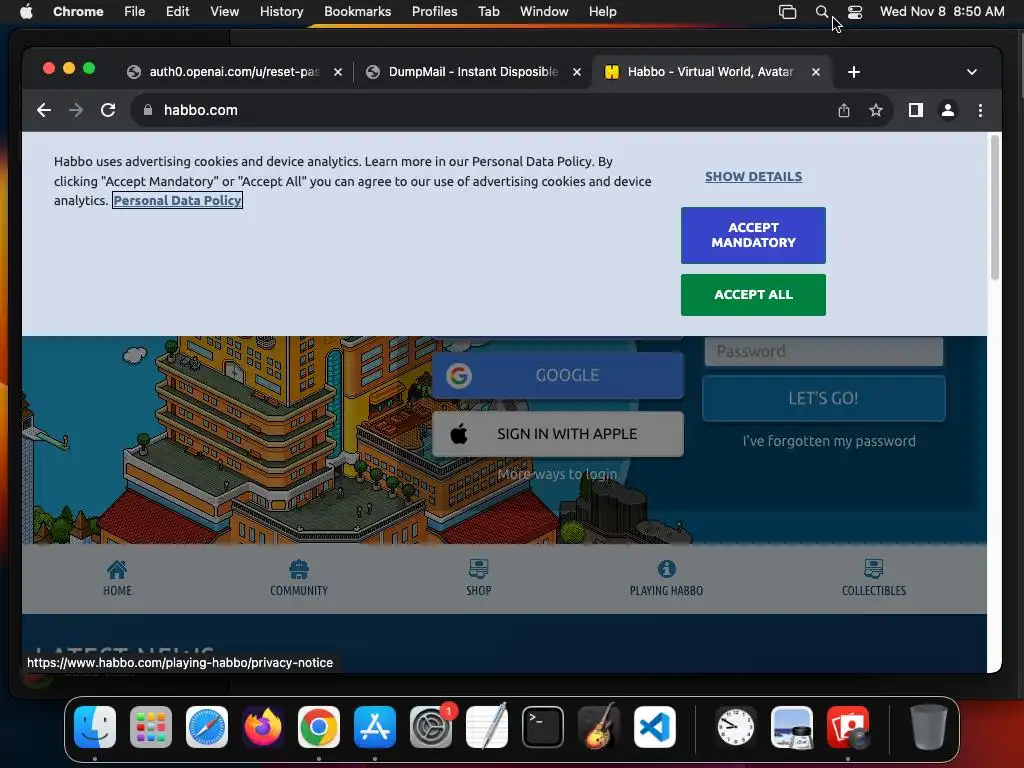The width and height of the screenshot is (1024, 768).
Task: Bookmark this page with star icon
Action: click(x=876, y=110)
